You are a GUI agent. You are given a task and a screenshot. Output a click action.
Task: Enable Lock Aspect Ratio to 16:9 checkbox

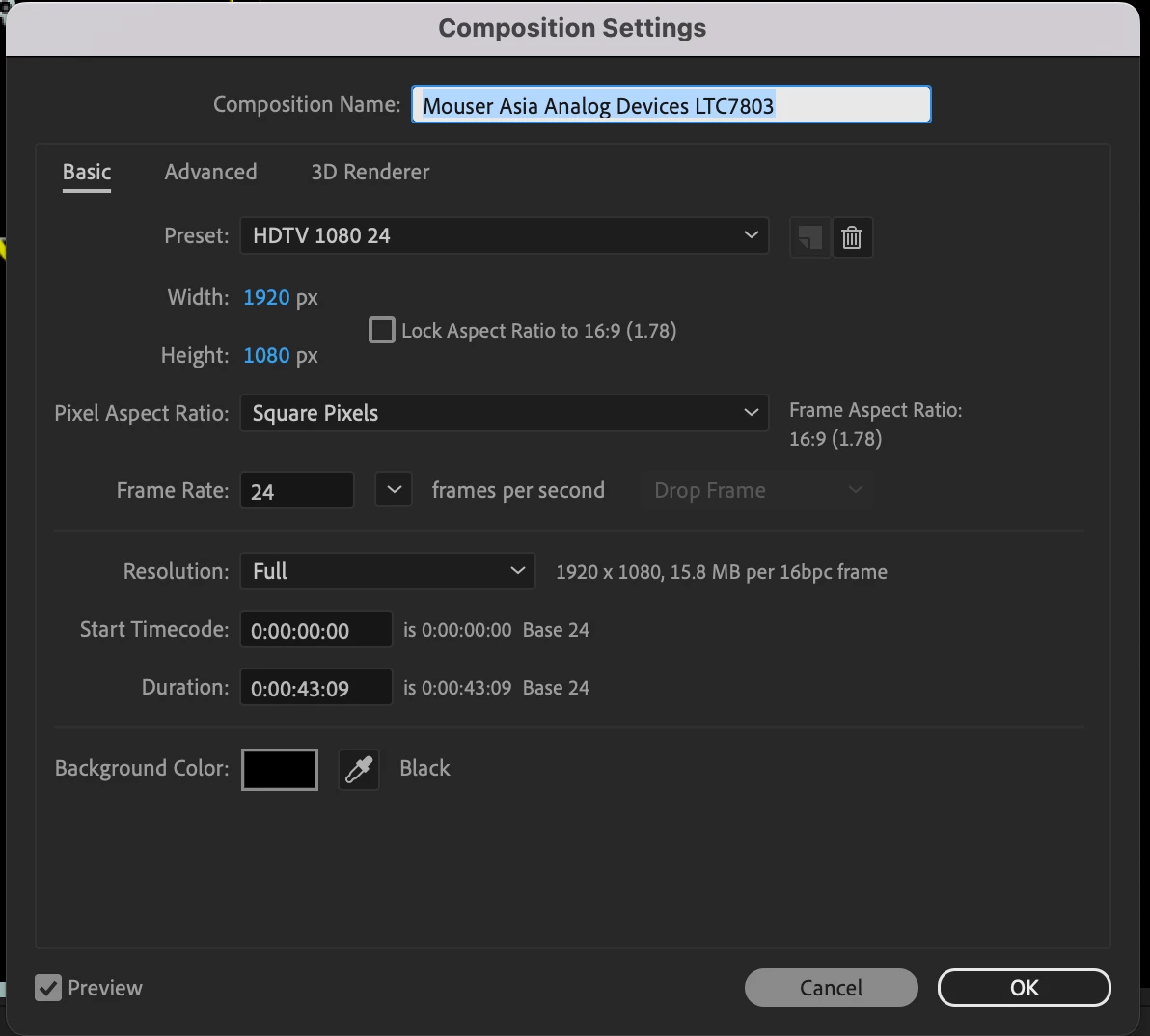[x=381, y=330]
